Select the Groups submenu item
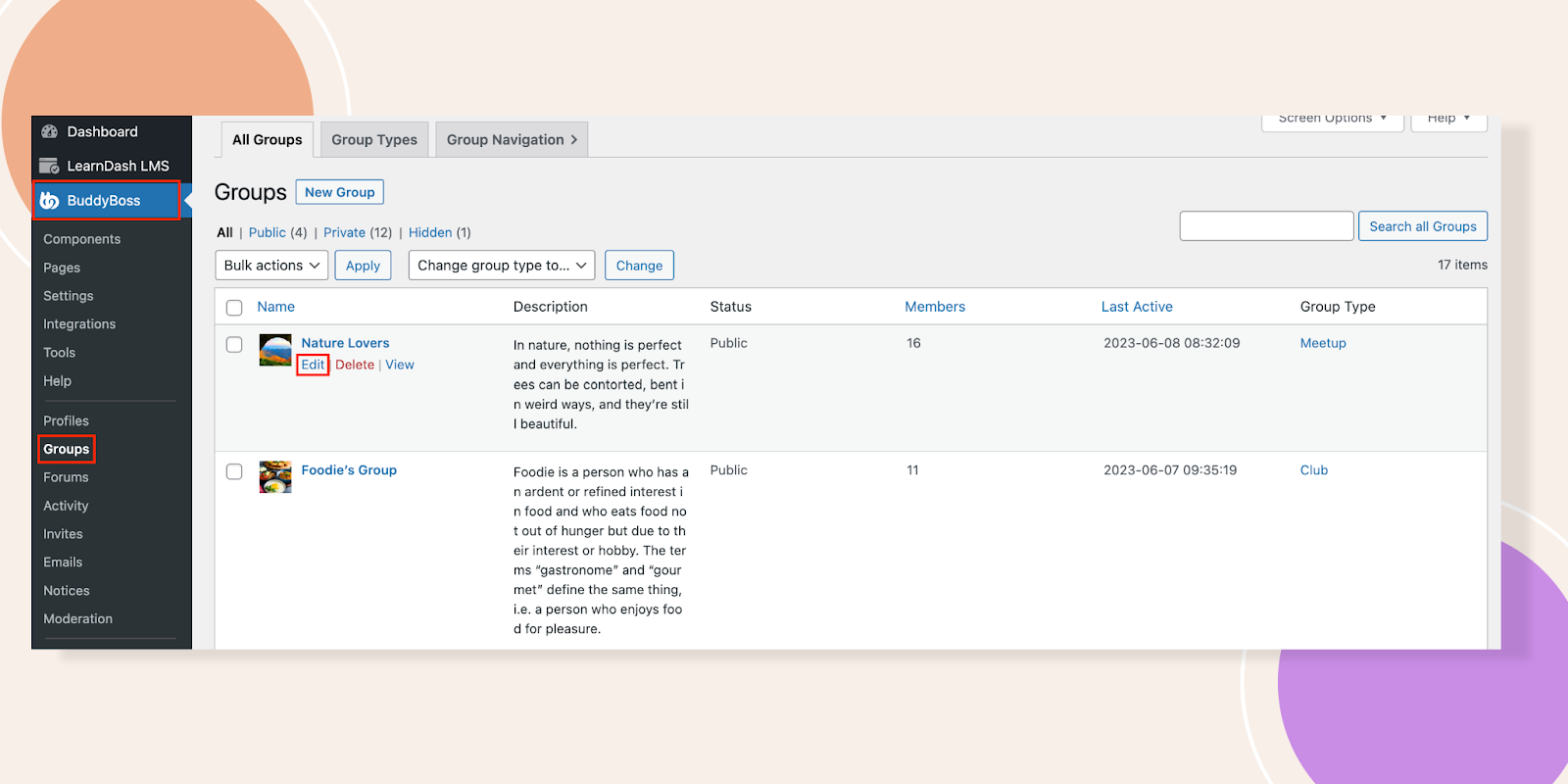Screen dimensions: 1568x784 67,449
